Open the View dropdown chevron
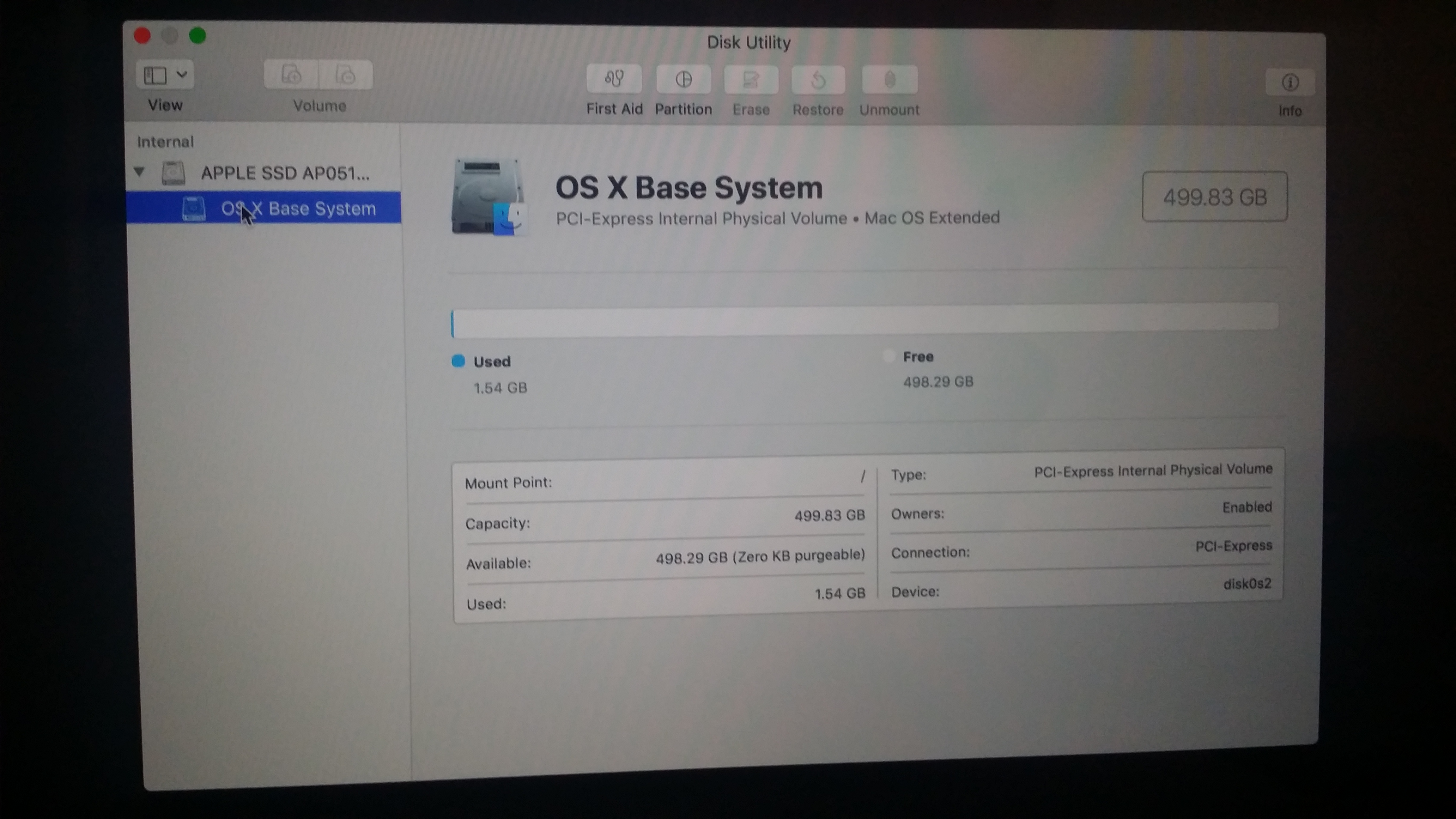 [x=181, y=74]
